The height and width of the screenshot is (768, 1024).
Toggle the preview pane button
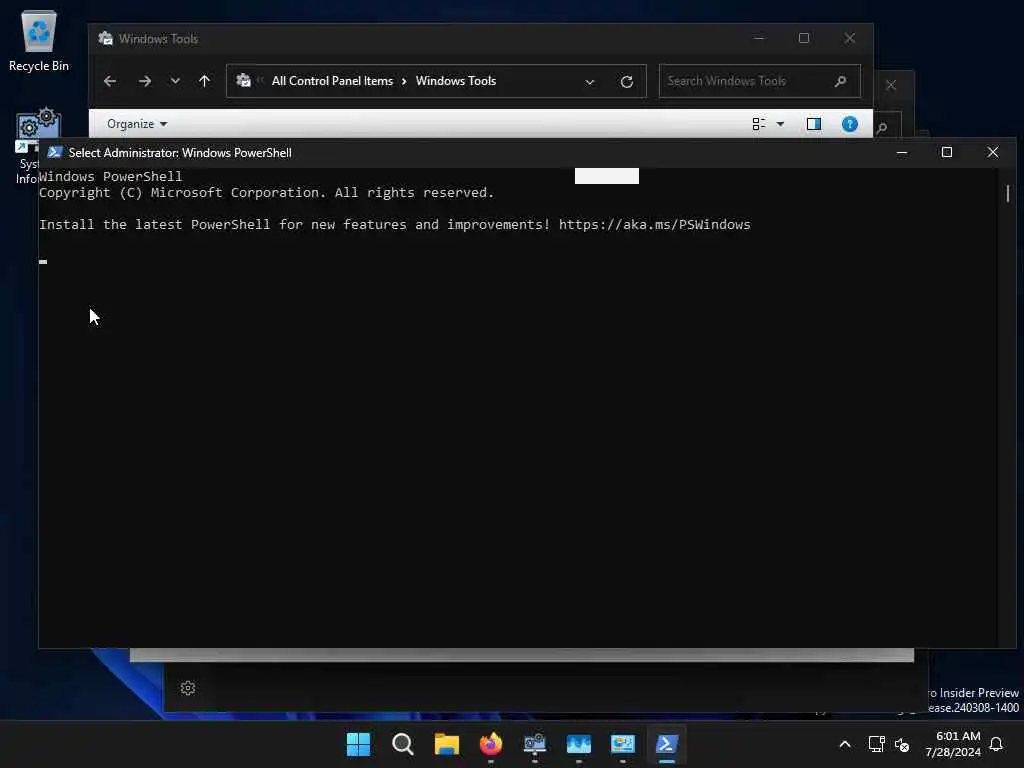[x=814, y=124]
